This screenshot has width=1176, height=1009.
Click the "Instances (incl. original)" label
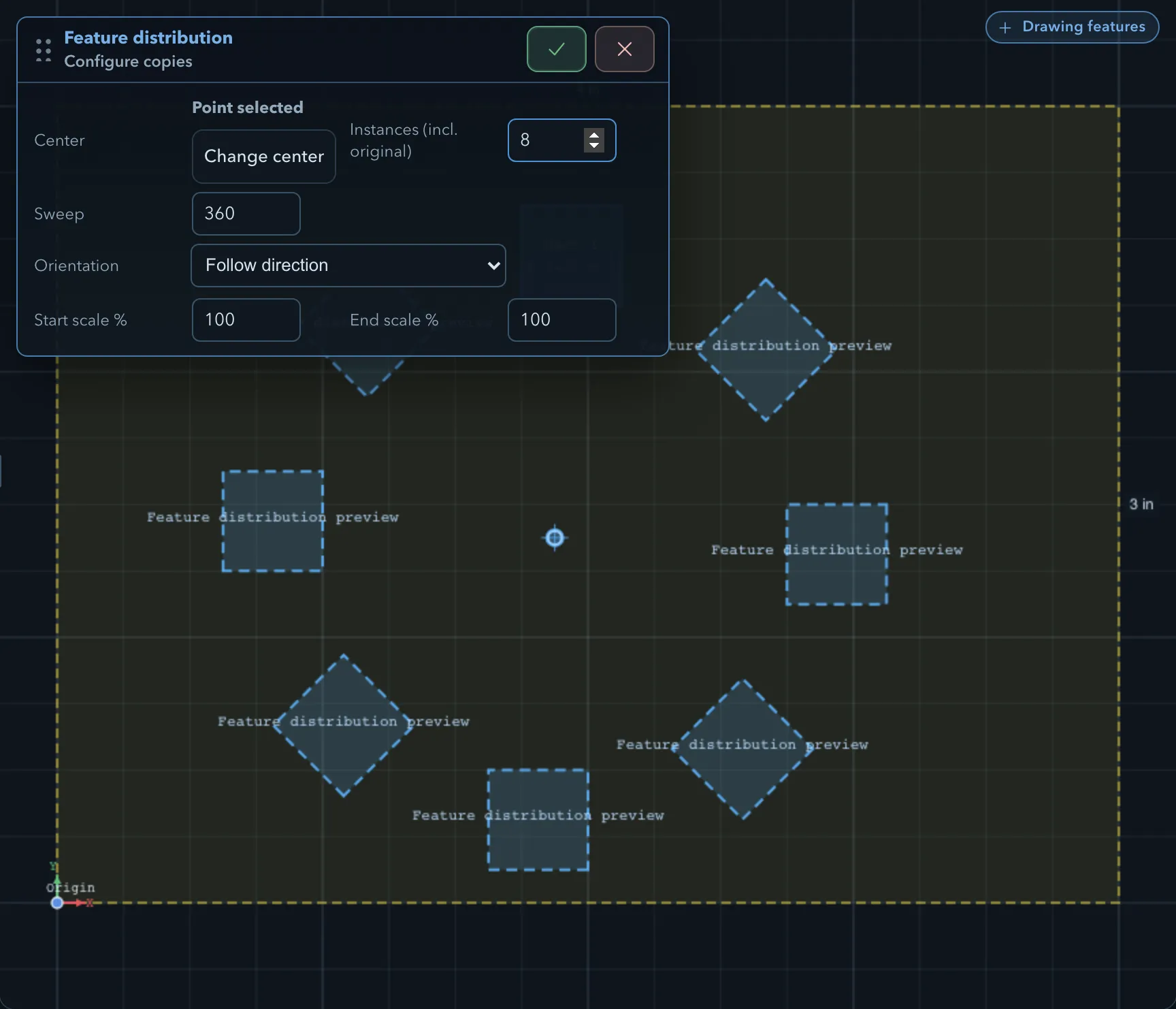click(x=404, y=140)
